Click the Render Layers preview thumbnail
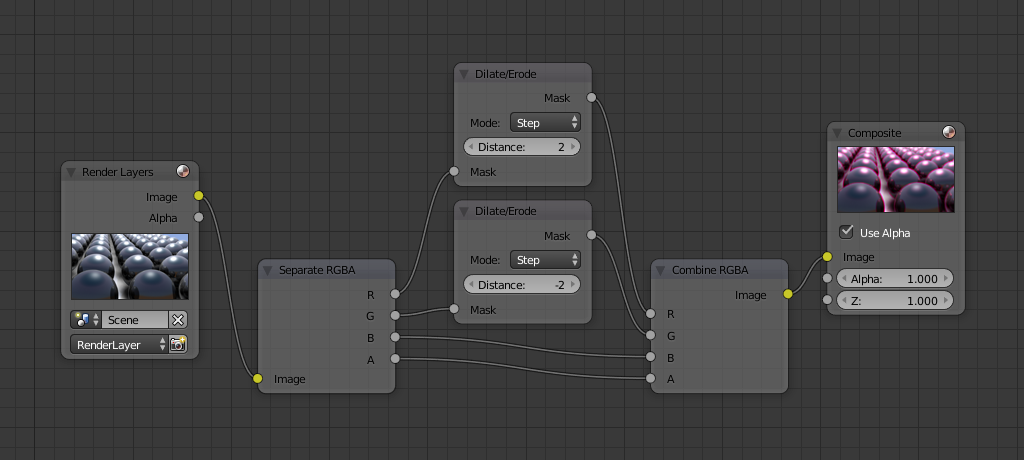1024x460 pixels. [x=130, y=267]
